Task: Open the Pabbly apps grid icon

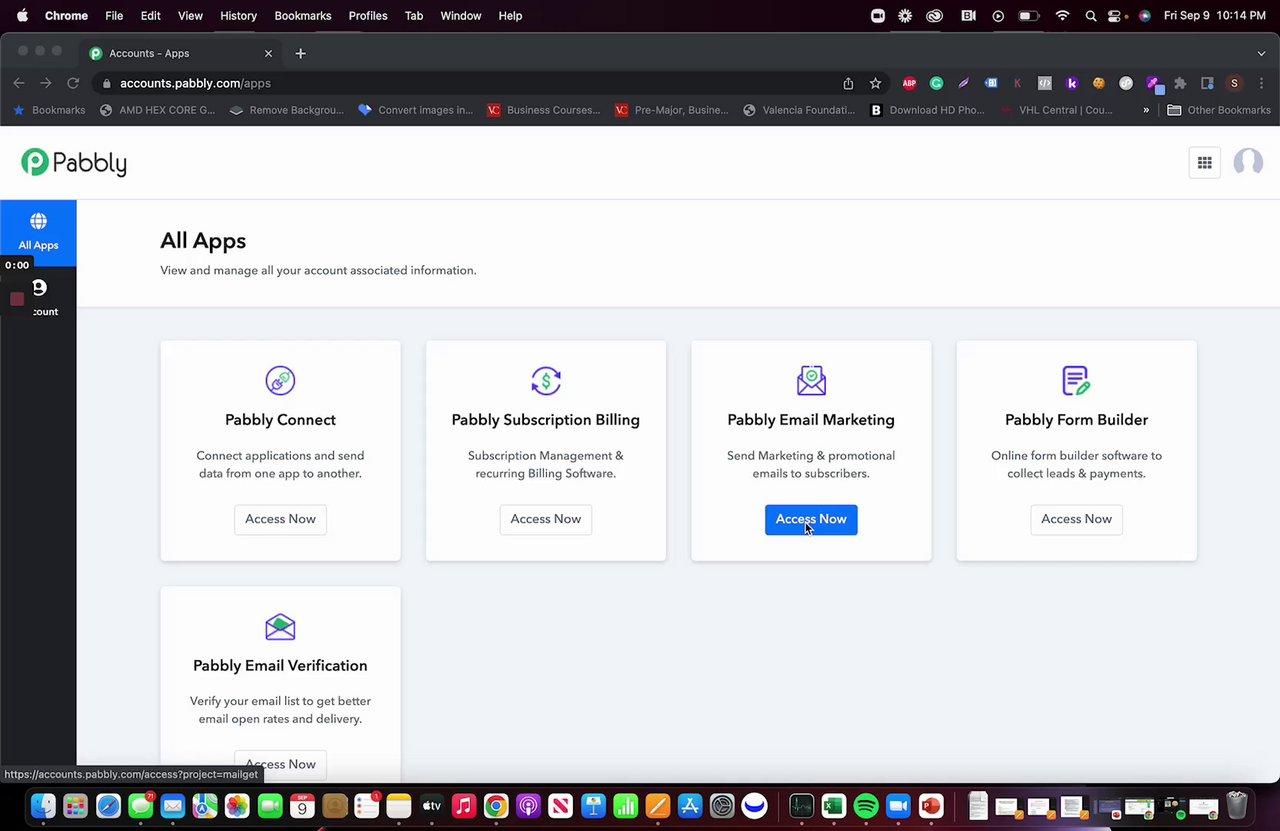Action: tap(1205, 163)
